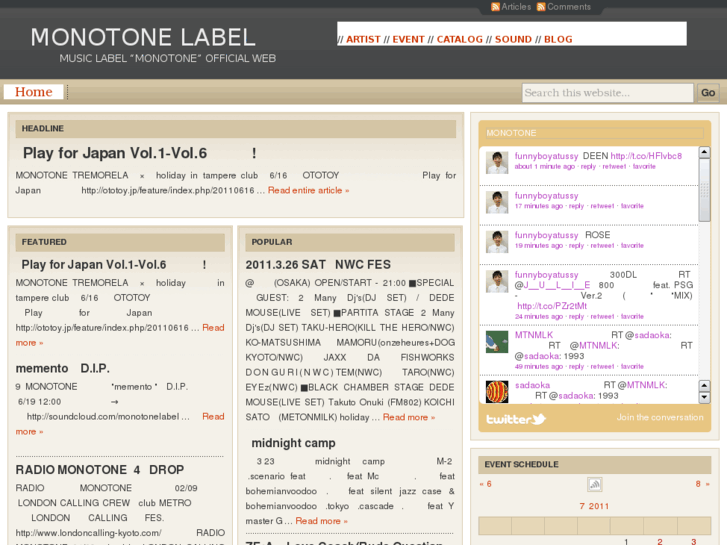Click the Twitter logo in widget footer
The height and width of the screenshot is (545, 727).
click(x=516, y=419)
